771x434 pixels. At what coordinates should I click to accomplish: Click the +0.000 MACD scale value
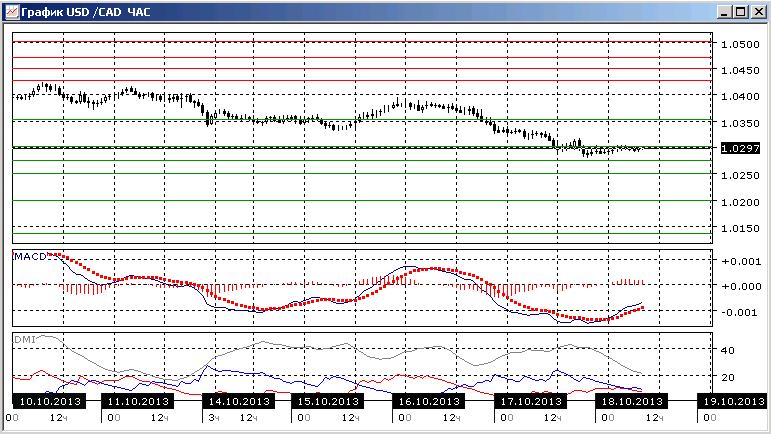point(741,287)
